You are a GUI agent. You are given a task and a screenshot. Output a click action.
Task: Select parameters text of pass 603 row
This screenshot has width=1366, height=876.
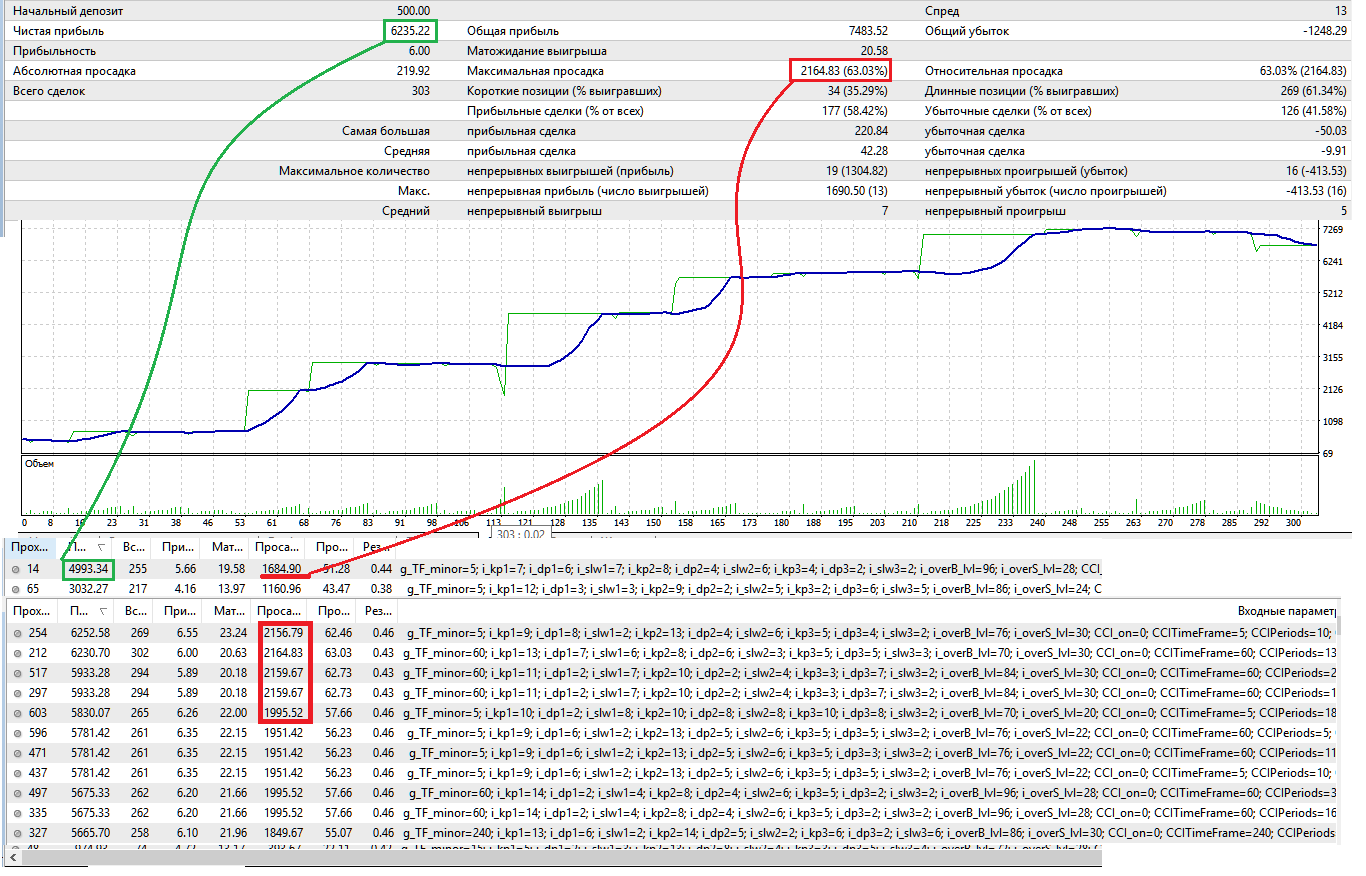pos(869,712)
